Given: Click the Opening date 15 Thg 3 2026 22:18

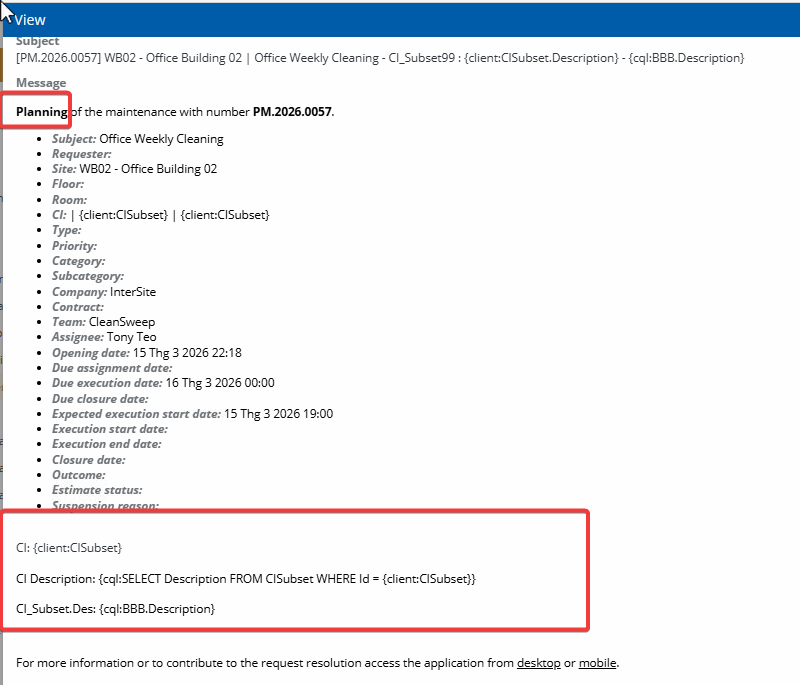Looking at the screenshot, I should [146, 353].
